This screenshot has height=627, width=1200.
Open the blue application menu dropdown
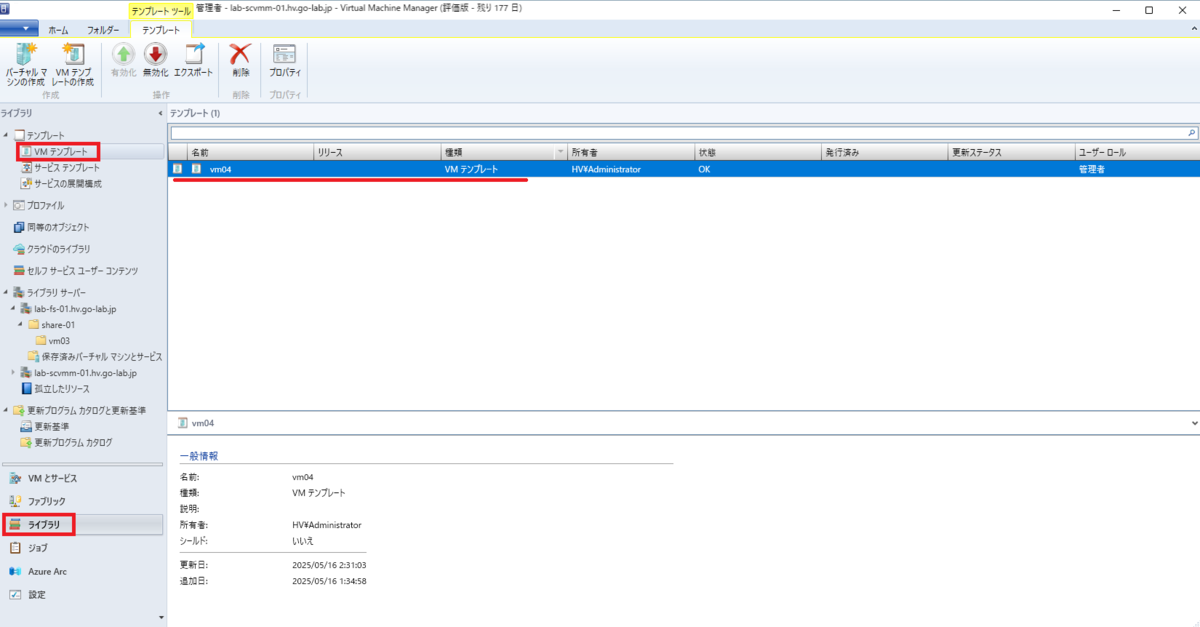(19, 29)
